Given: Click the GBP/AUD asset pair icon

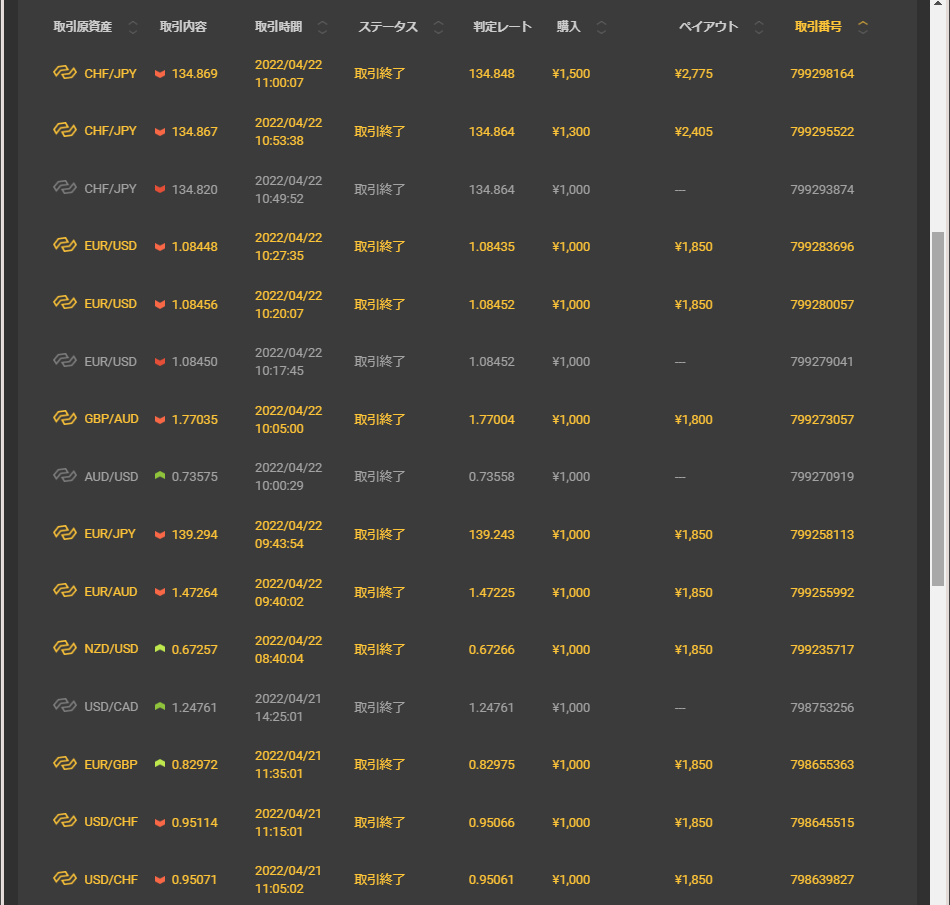Looking at the screenshot, I should pos(65,419).
